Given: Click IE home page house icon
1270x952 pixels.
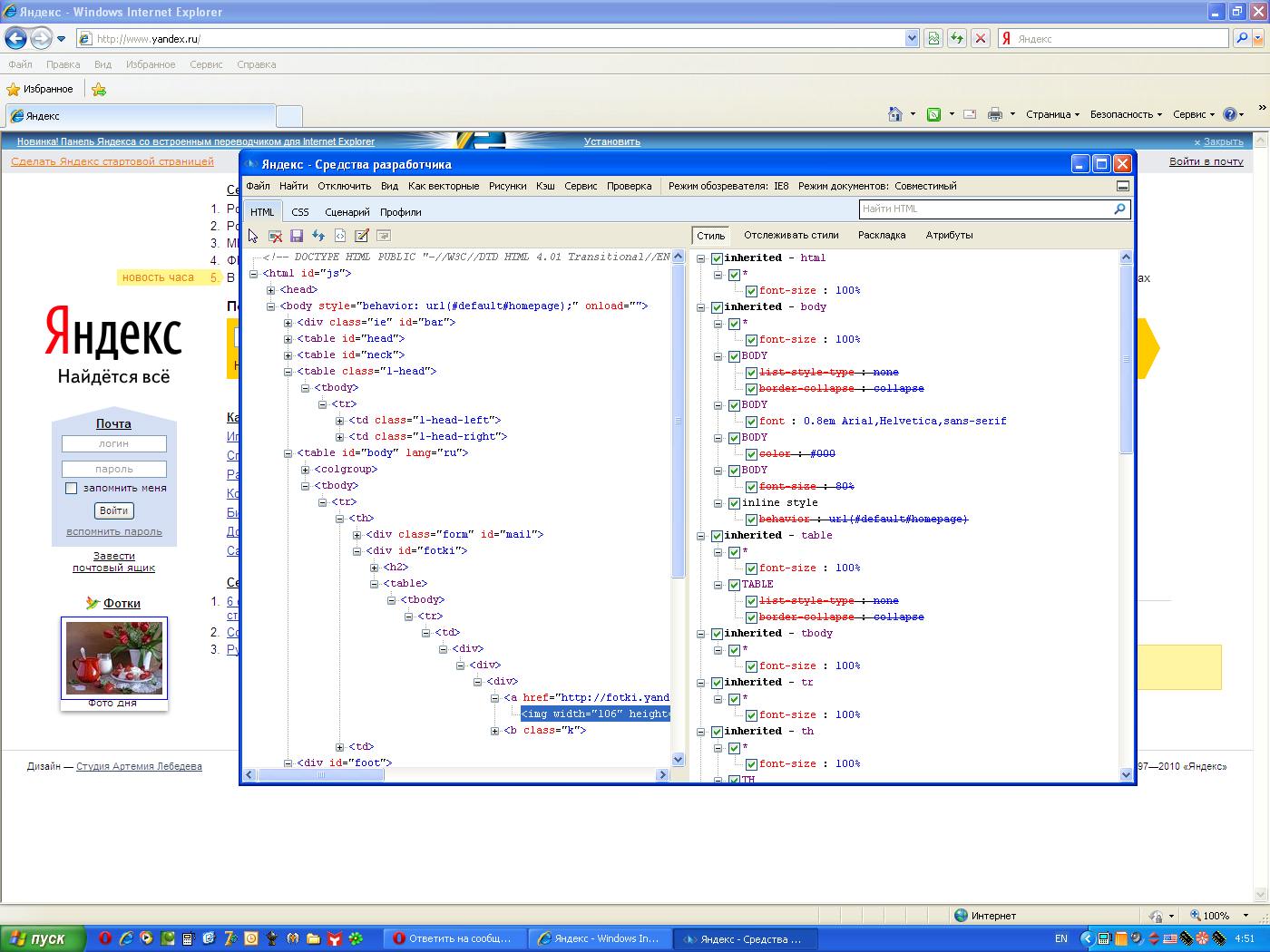Looking at the screenshot, I should (x=895, y=114).
